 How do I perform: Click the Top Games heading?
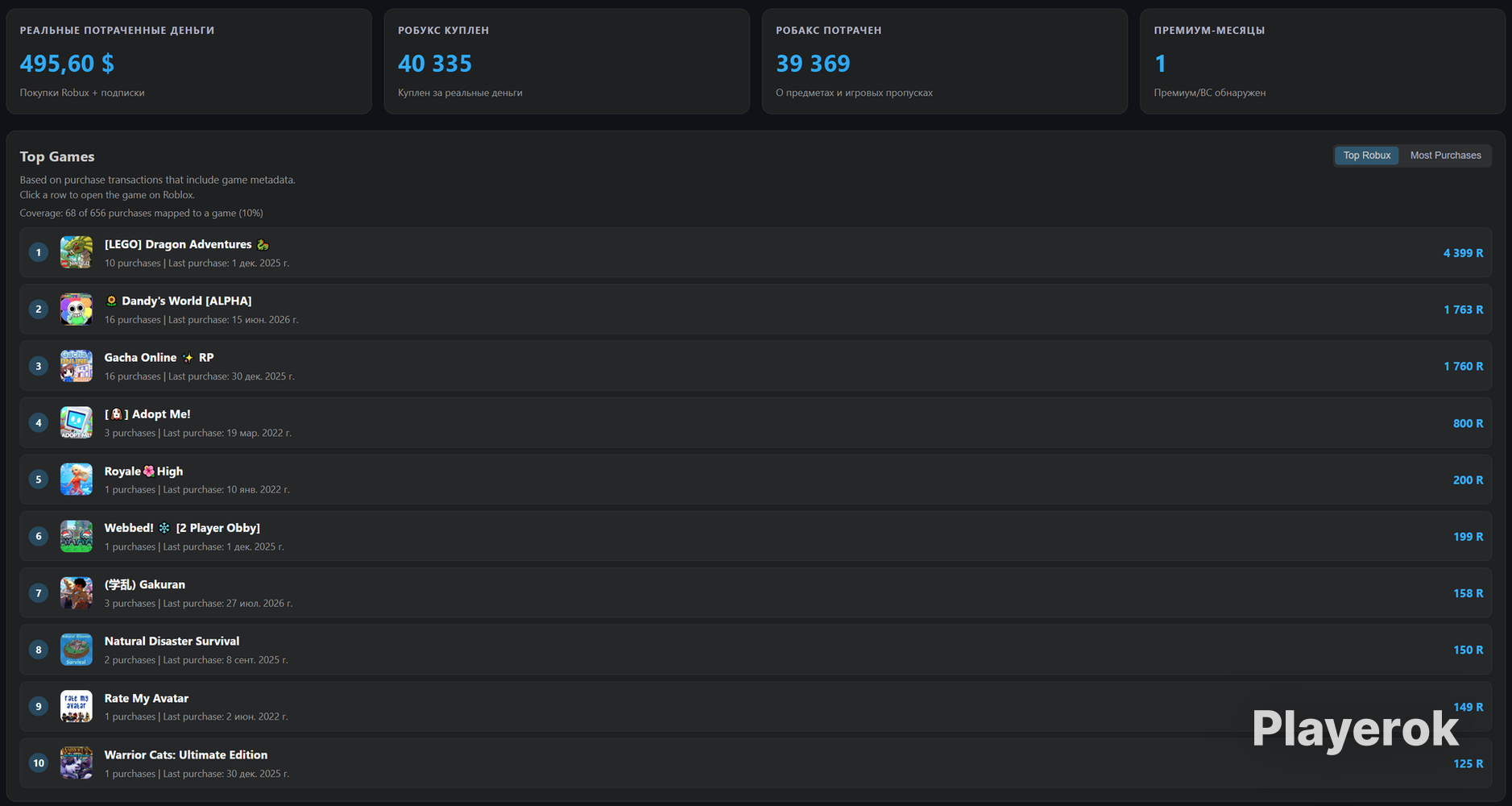click(57, 156)
